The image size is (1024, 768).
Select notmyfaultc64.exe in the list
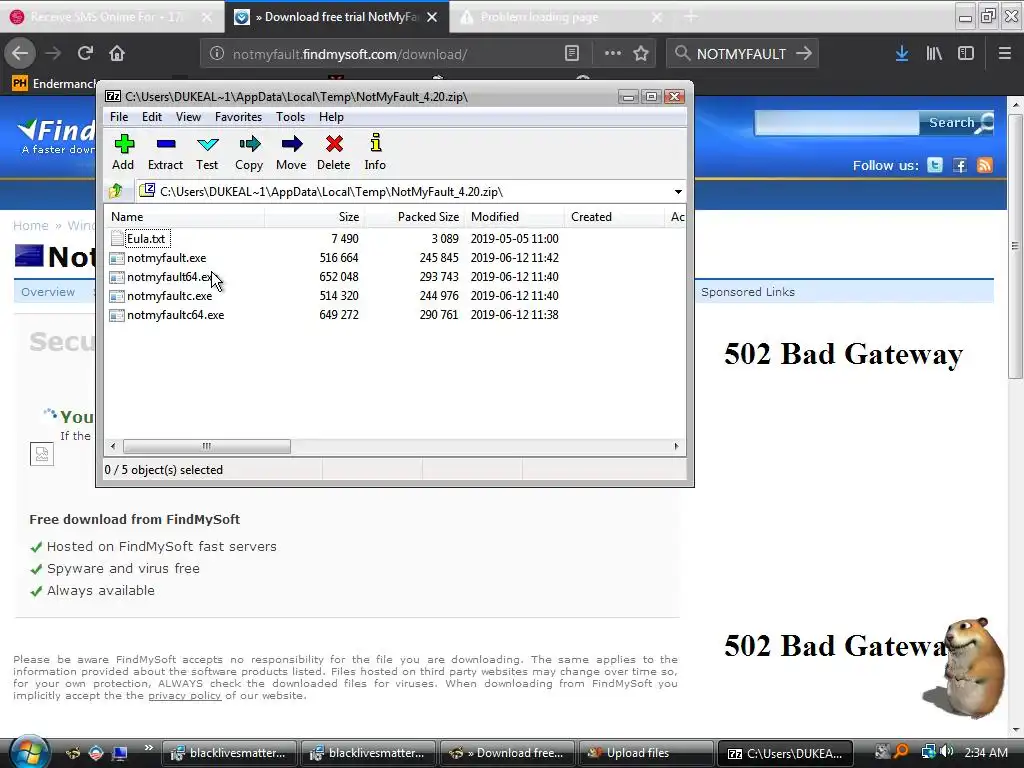pos(175,314)
